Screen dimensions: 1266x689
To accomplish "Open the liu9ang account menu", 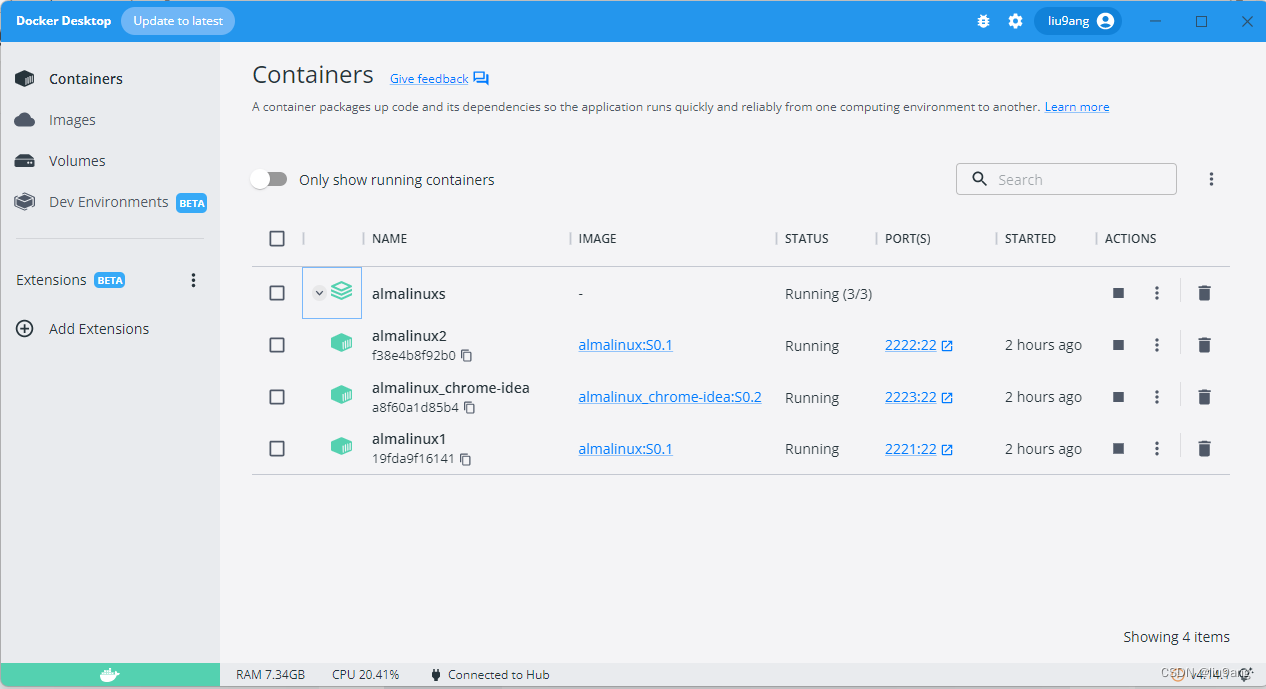I will [x=1078, y=21].
